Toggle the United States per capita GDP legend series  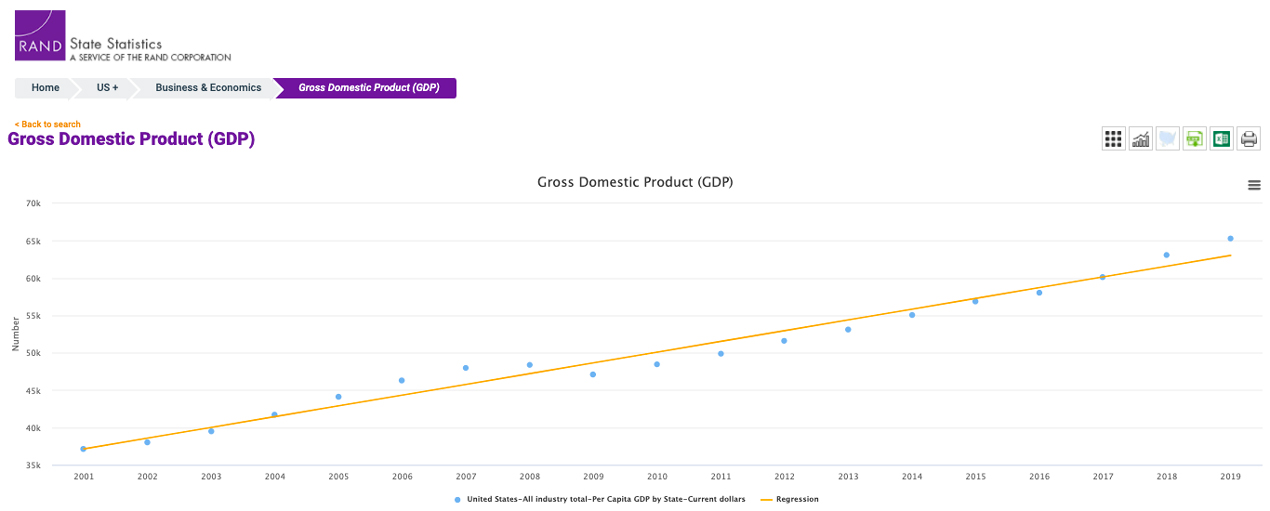602,499
